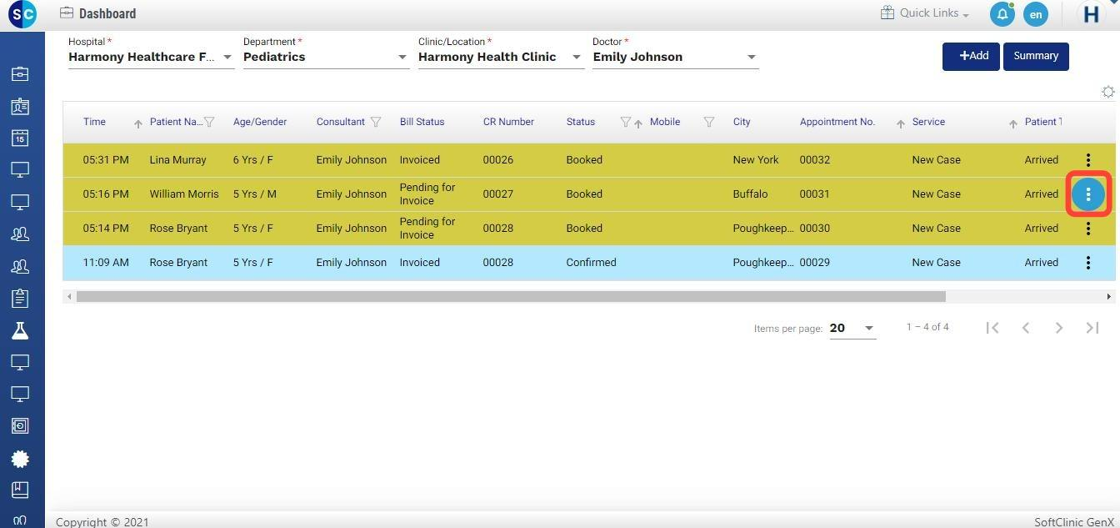
Task: Open the clipboard icon in the sidebar
Action: click(20, 298)
